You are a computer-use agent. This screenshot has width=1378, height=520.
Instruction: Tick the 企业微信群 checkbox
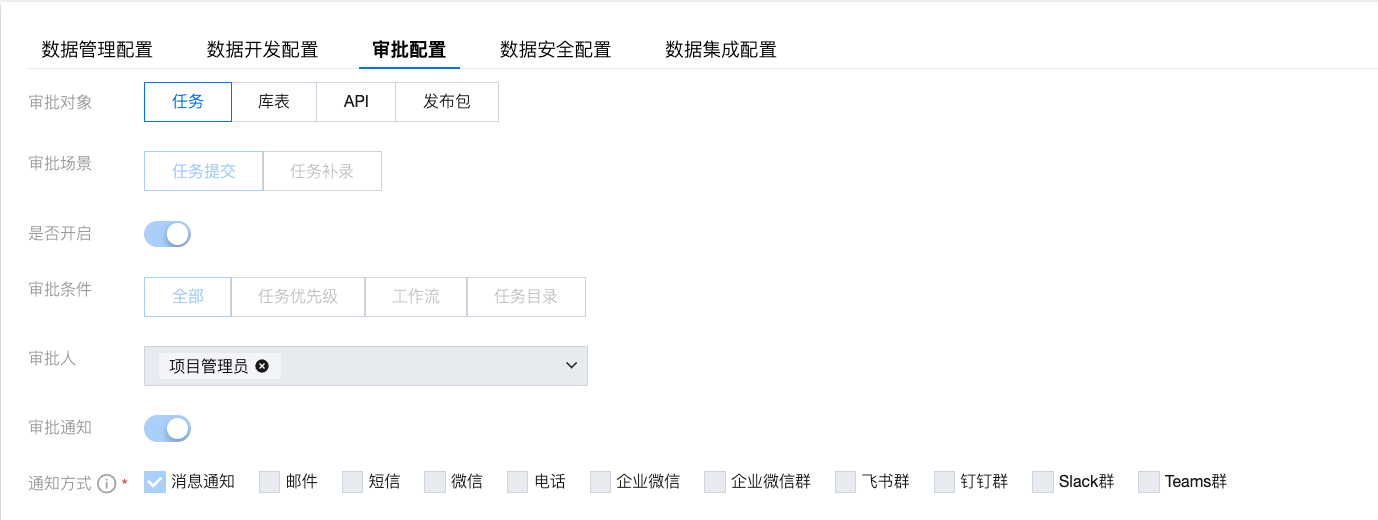(715, 482)
